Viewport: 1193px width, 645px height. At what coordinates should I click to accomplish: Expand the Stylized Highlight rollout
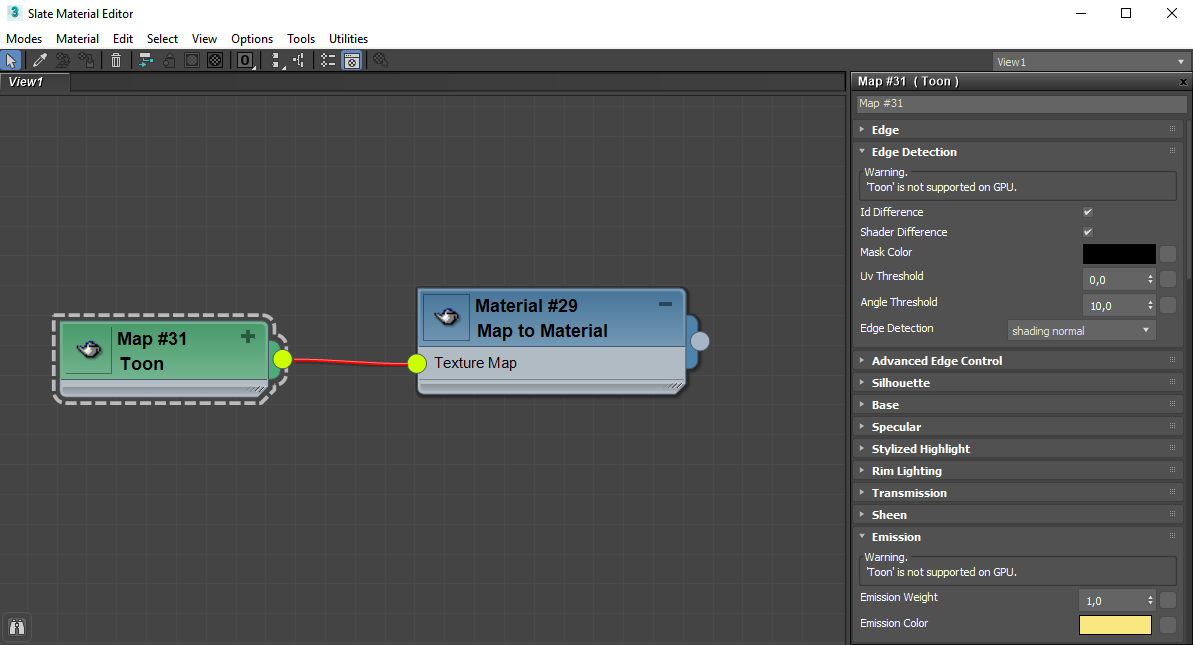1017,450
